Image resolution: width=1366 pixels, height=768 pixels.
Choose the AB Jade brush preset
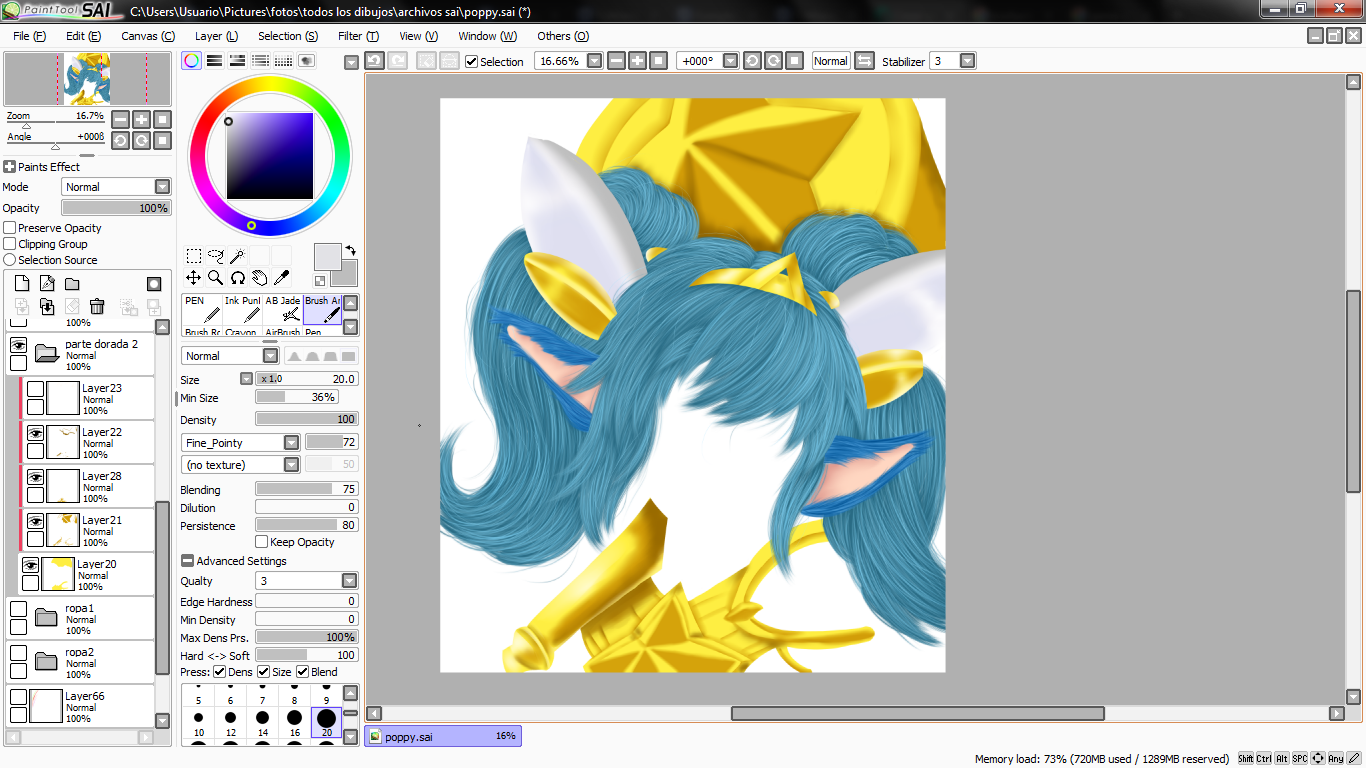283,309
